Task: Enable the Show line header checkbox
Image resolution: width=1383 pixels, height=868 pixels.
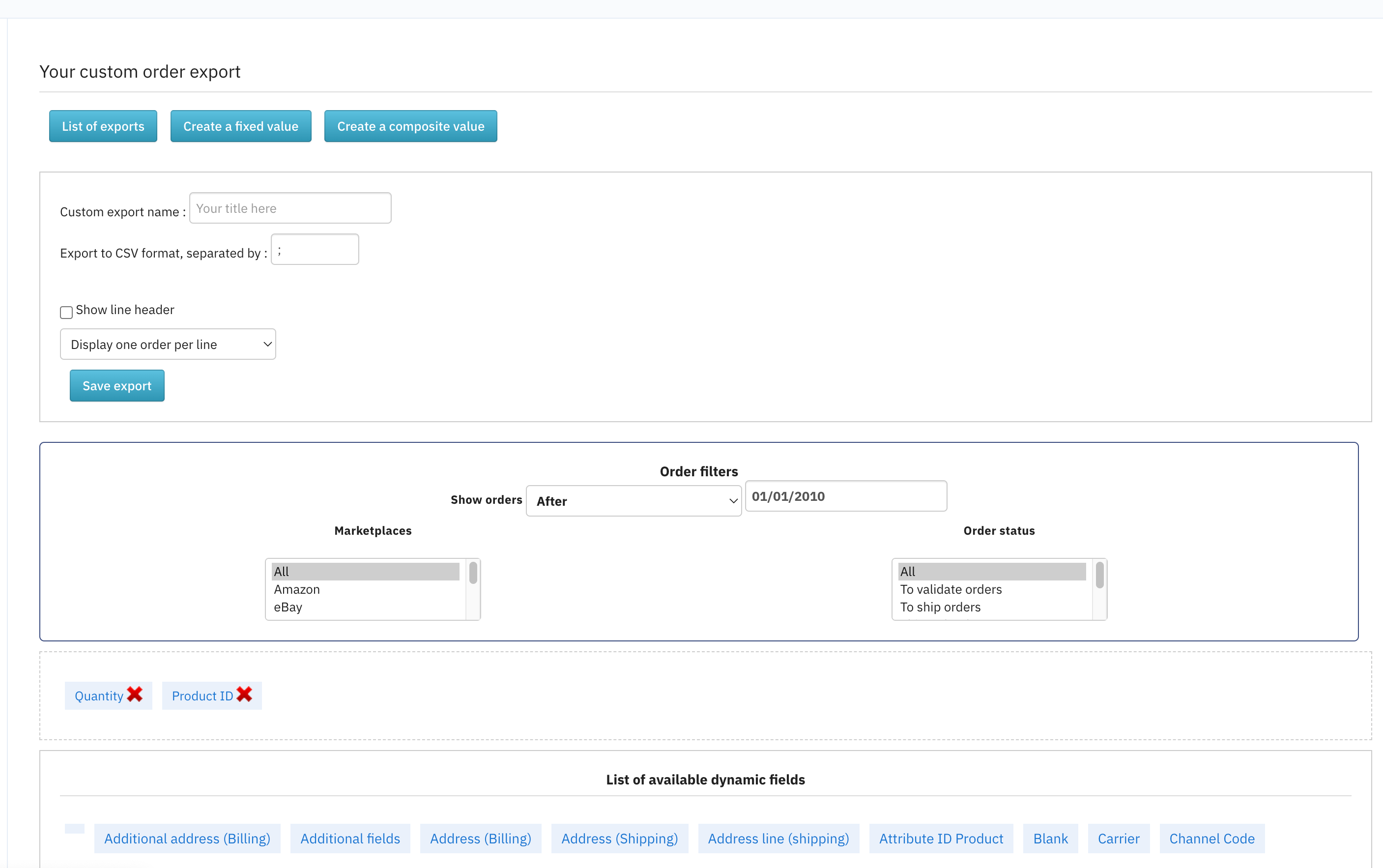Action: (x=66, y=312)
